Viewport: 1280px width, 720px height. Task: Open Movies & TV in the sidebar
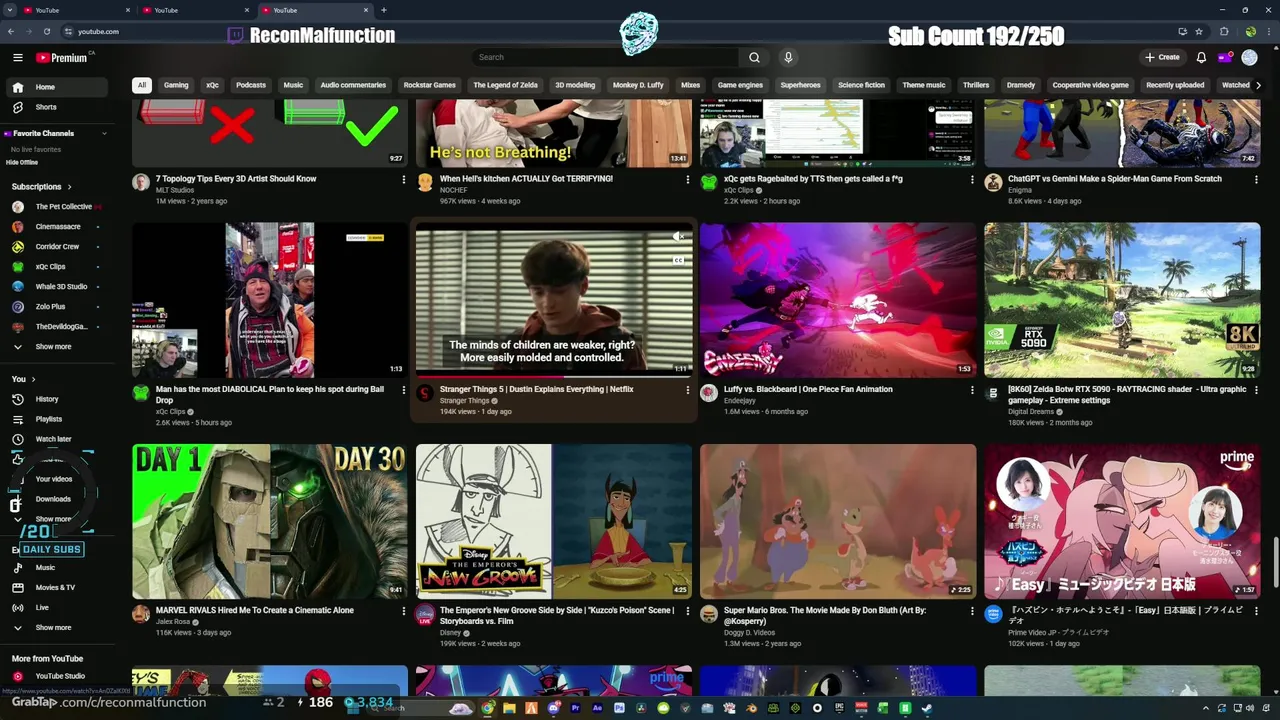[x=59, y=587]
